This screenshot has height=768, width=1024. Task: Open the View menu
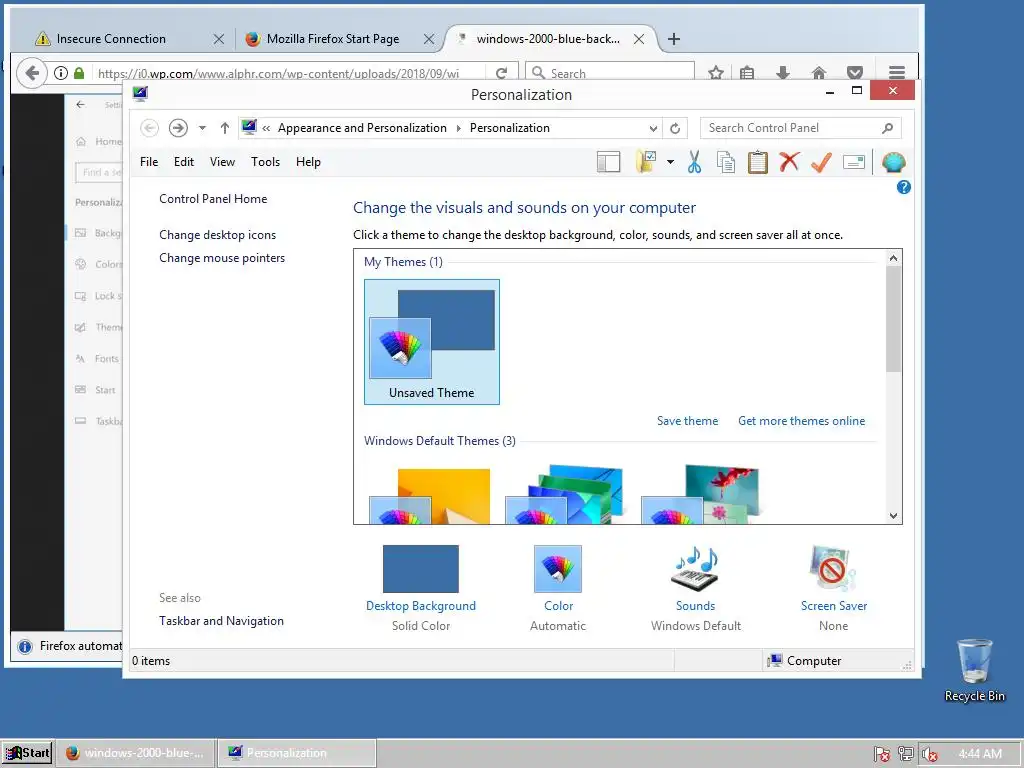tap(222, 162)
